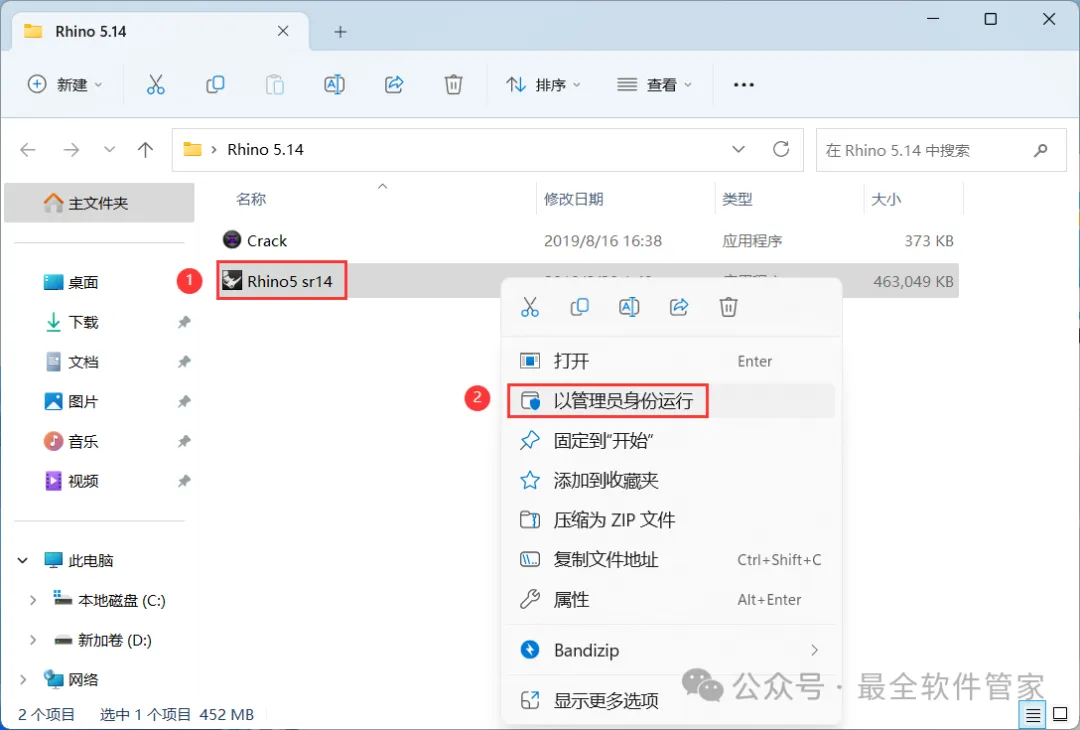Open recent locations dropdown arrow
Image resolution: width=1080 pixels, height=730 pixels.
point(109,149)
